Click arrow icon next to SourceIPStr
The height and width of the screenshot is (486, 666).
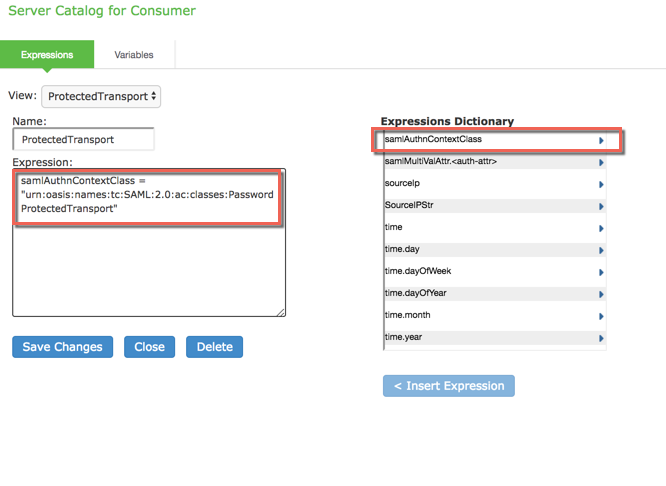601,207
